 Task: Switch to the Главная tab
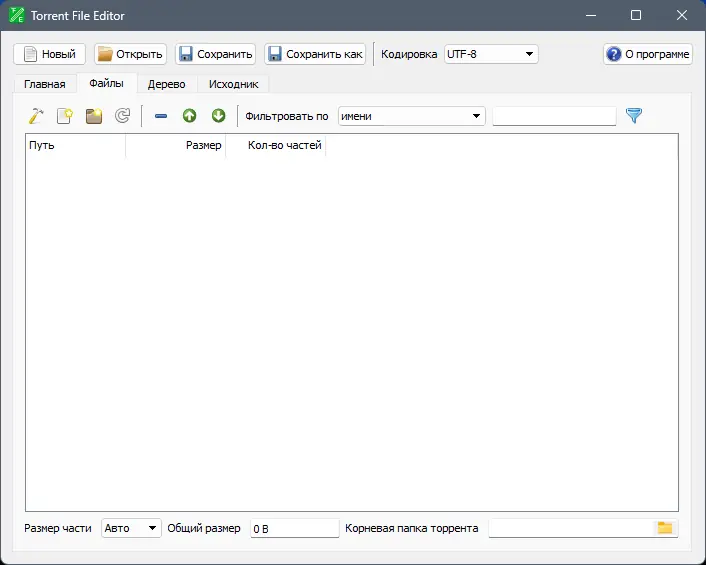(45, 84)
